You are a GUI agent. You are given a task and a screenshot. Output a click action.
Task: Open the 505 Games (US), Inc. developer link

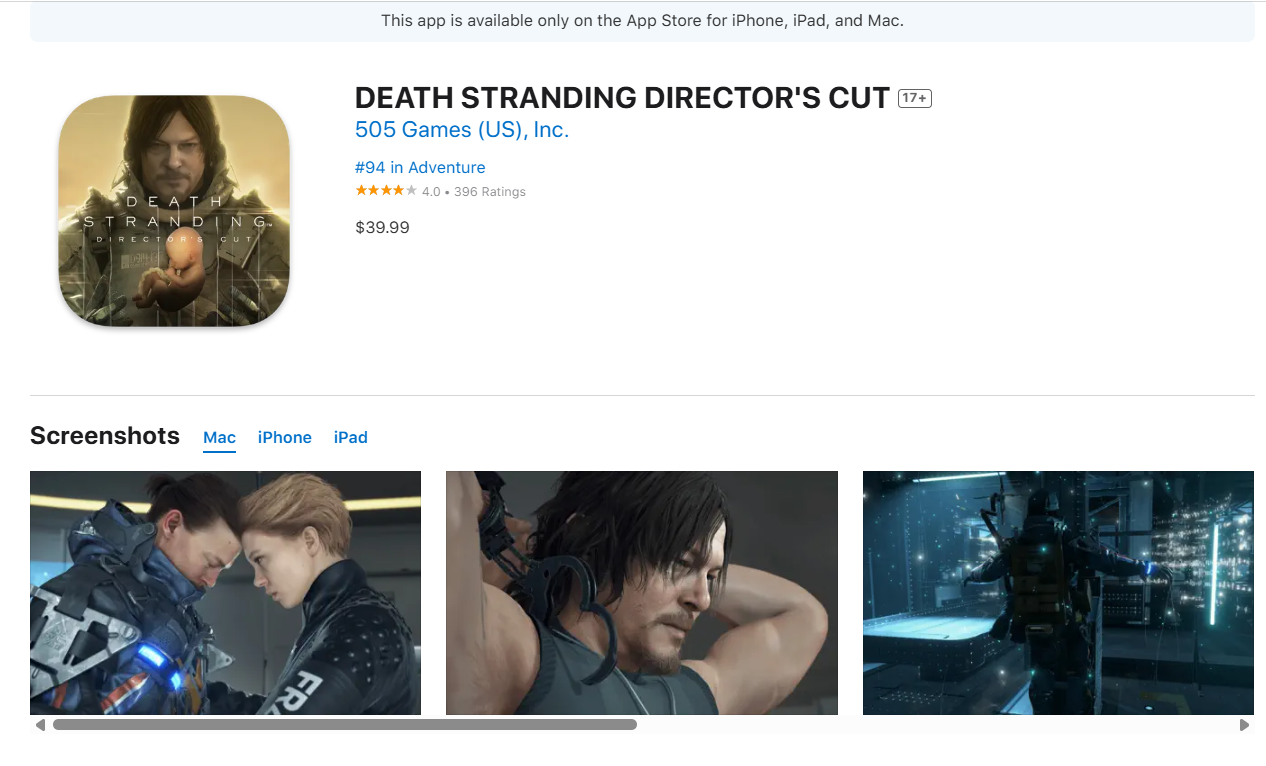tap(462, 130)
